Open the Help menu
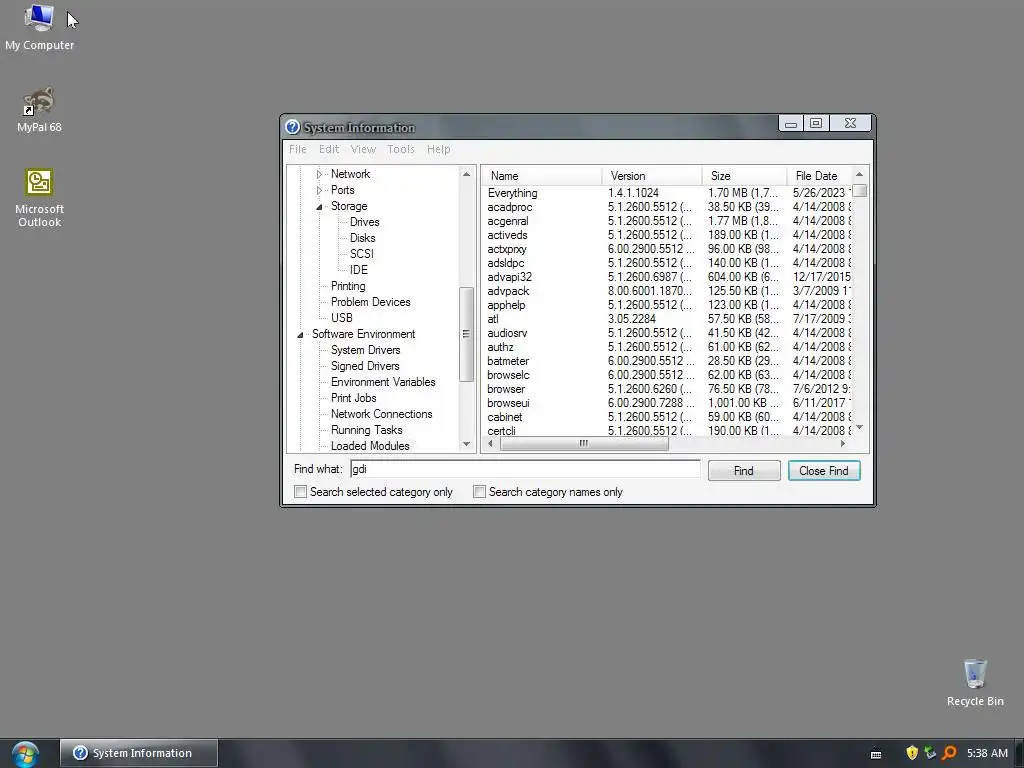This screenshot has width=1024, height=768. [439, 149]
